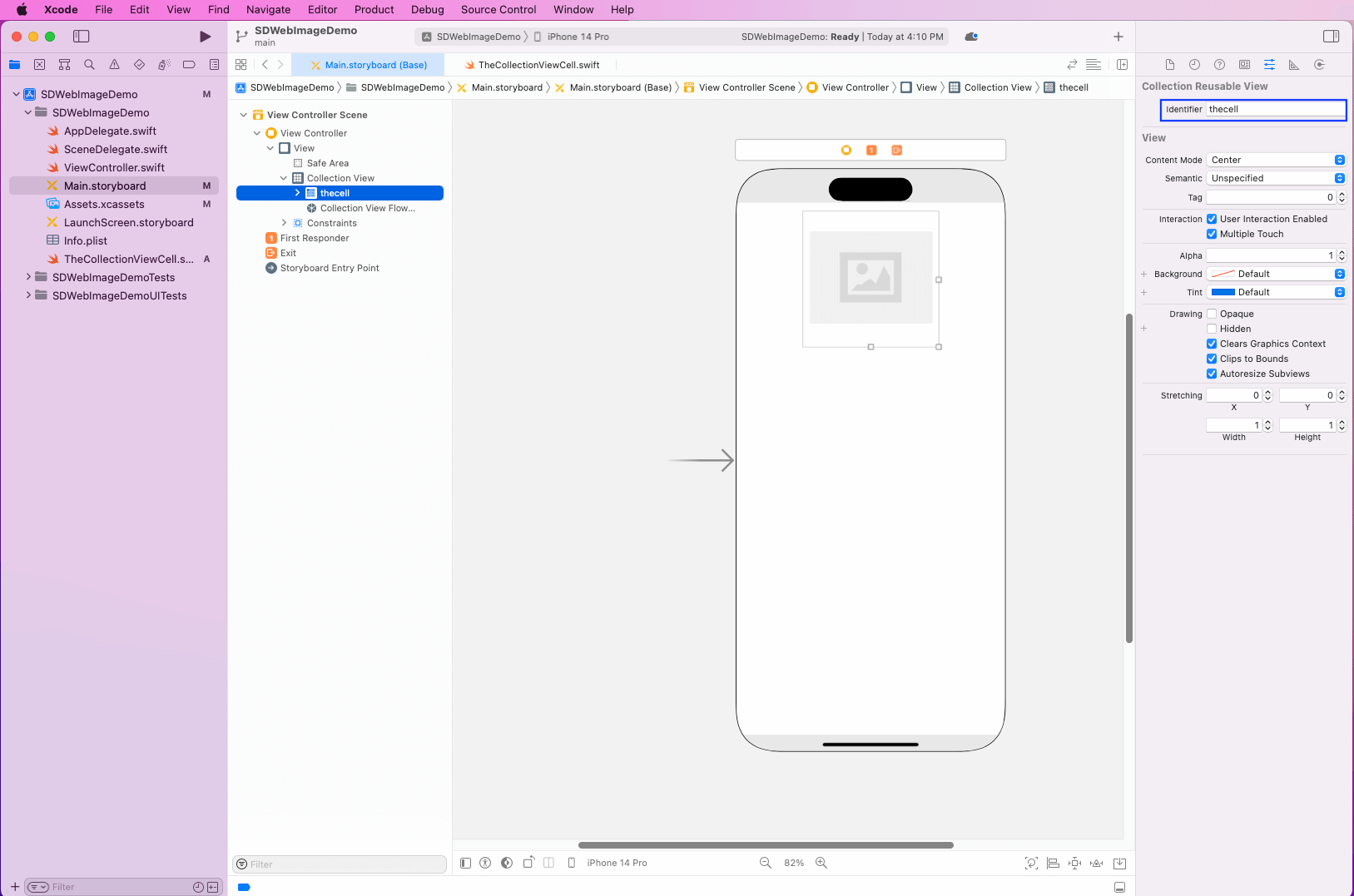Enable the Opaque drawing checkbox
This screenshot has width=1354, height=896.
point(1212,314)
